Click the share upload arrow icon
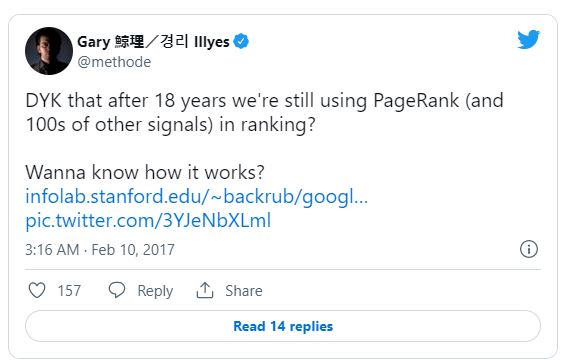 205,290
